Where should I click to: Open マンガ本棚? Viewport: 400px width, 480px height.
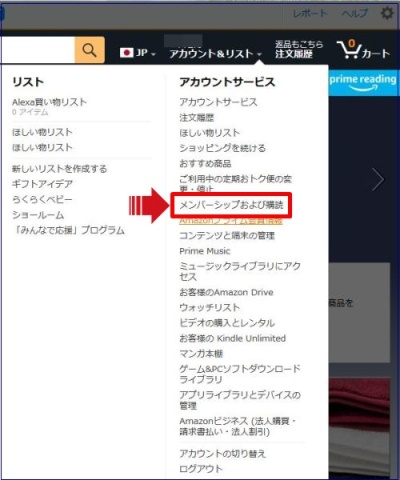[x=201, y=354]
